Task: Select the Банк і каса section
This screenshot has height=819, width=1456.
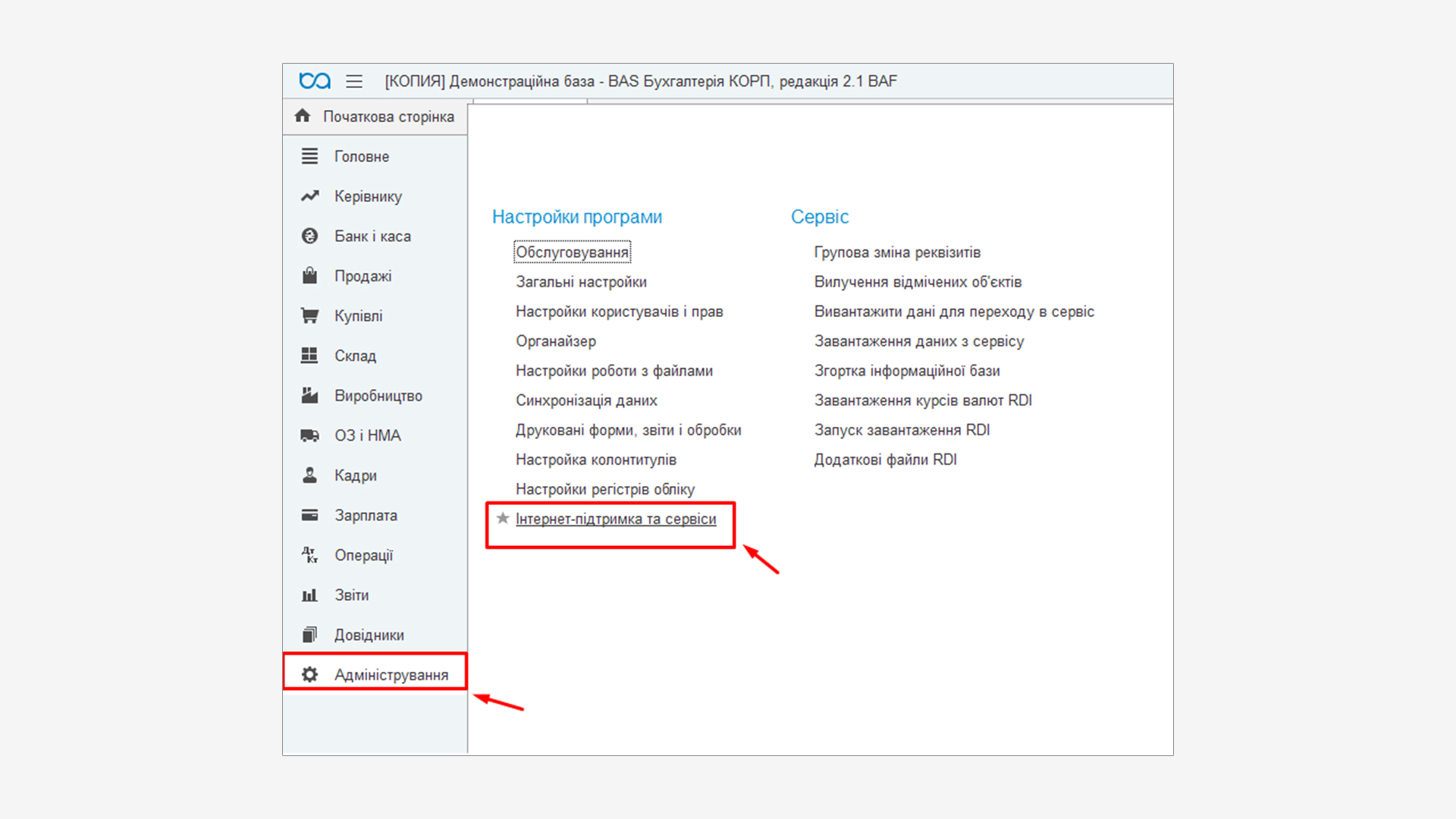Action: (375, 236)
